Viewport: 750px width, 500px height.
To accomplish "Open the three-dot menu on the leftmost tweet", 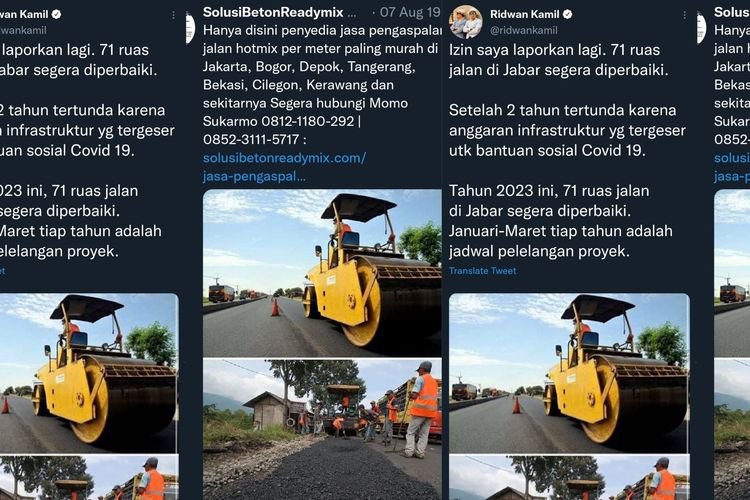I will click(x=173, y=16).
